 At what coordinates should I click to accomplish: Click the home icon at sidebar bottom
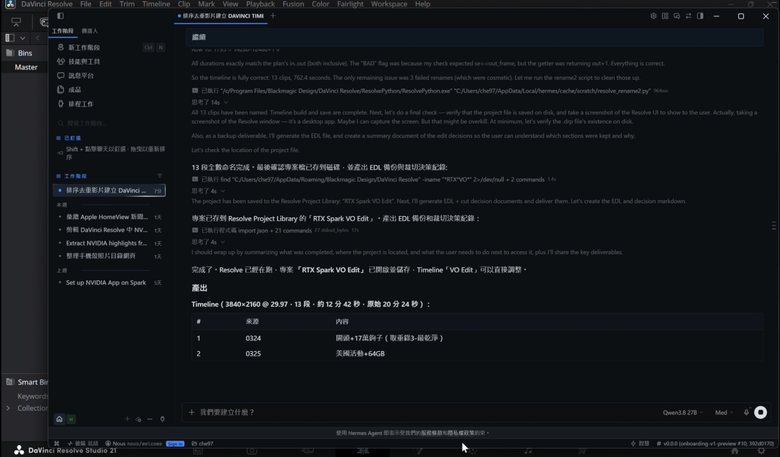pyautogui.click(x=59, y=419)
